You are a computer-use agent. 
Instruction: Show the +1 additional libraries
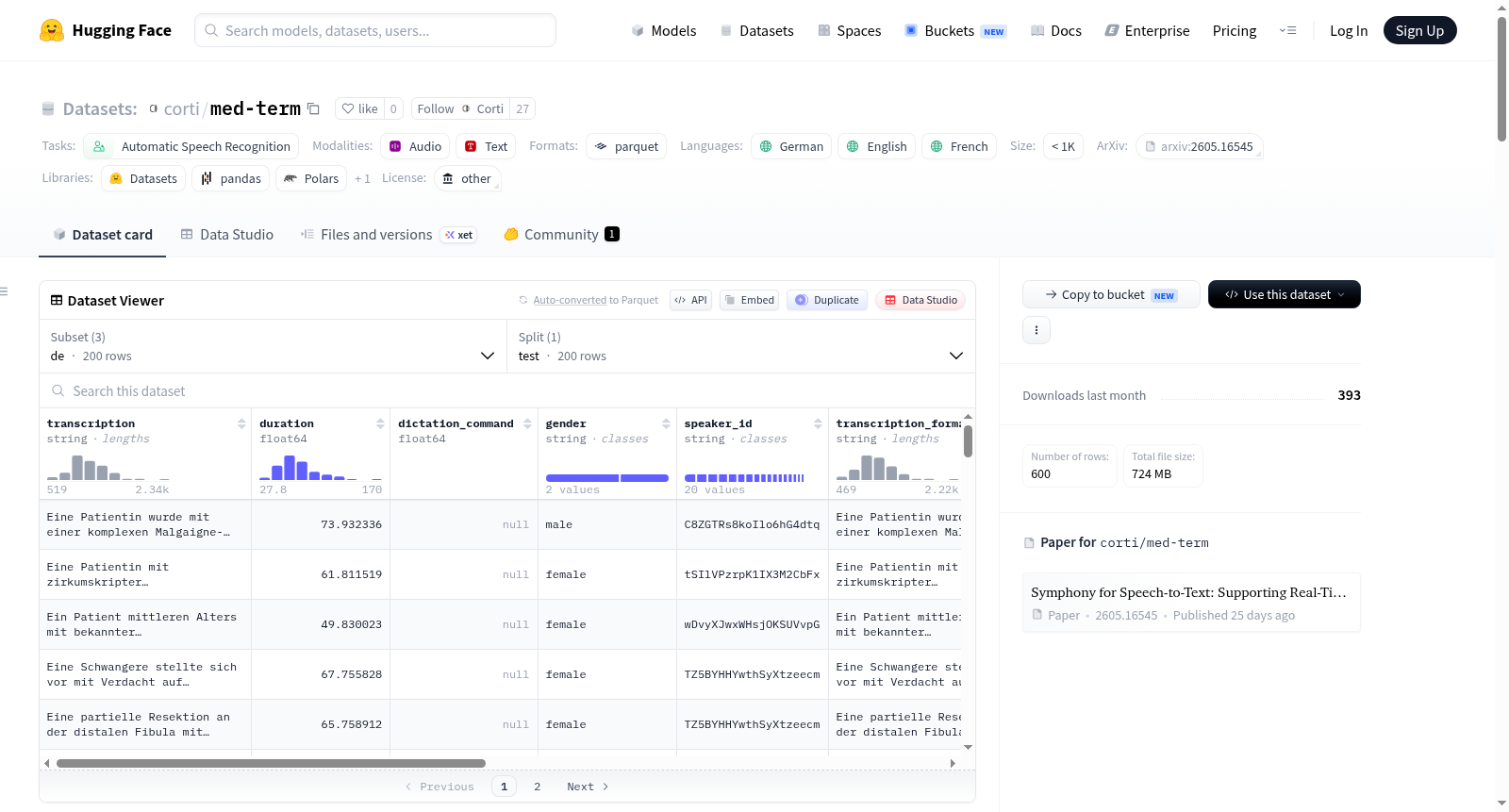tap(362, 178)
